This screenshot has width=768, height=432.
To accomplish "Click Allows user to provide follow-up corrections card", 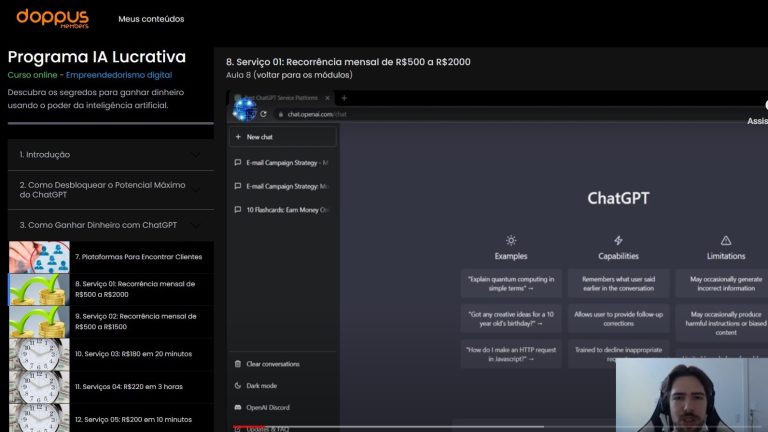I will (619, 319).
